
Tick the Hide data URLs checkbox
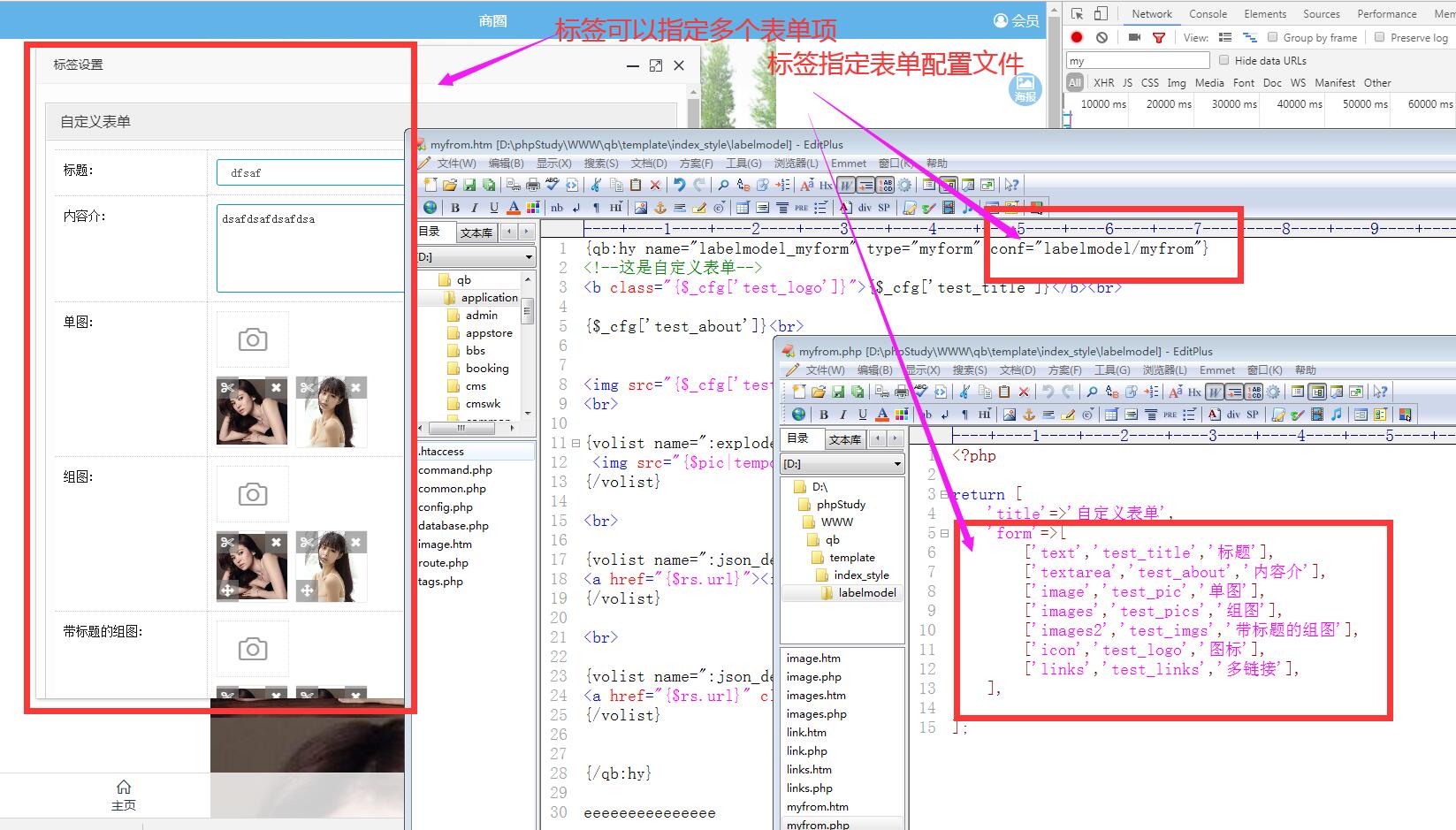(x=1224, y=60)
